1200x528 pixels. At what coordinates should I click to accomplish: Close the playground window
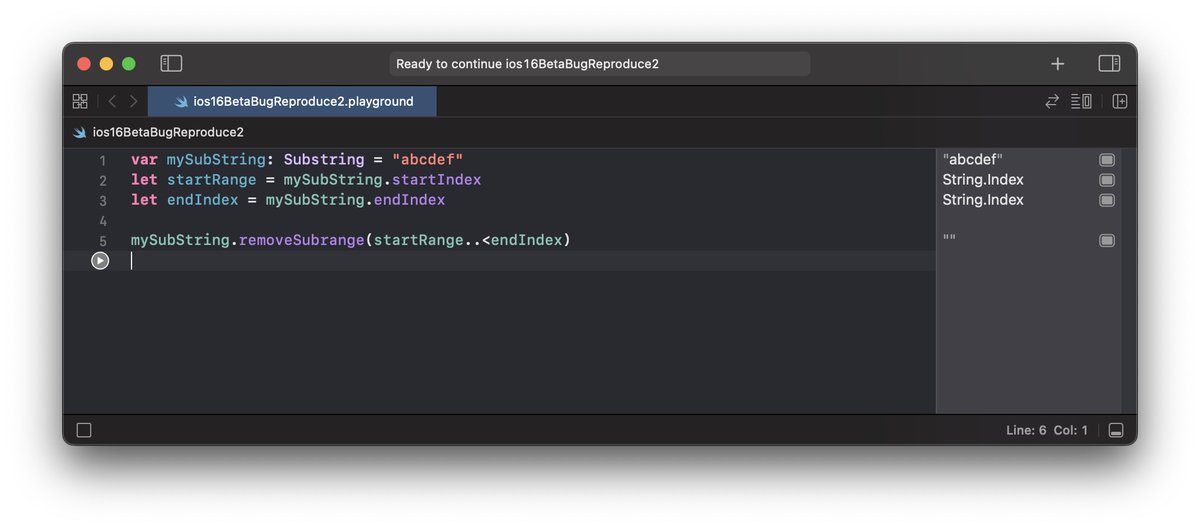tap(84, 64)
